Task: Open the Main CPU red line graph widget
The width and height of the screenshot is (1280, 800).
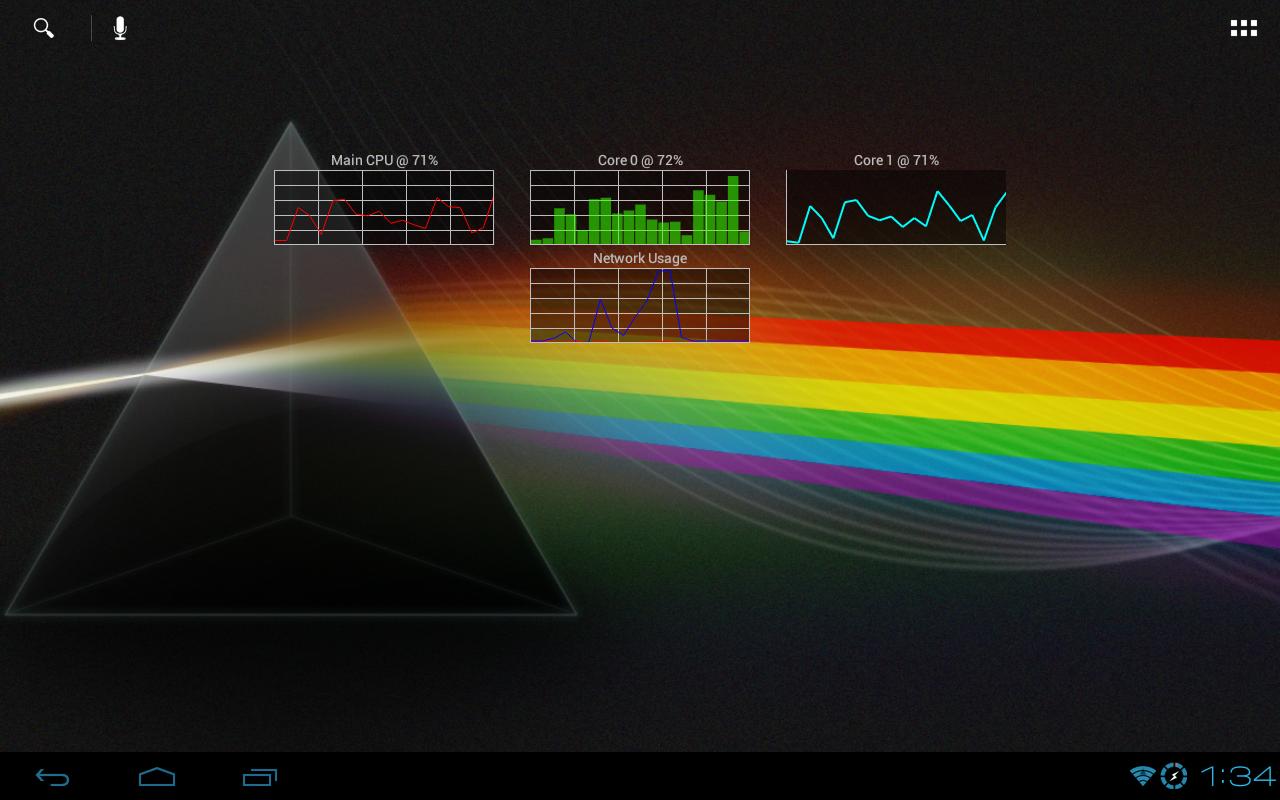Action: [x=384, y=207]
